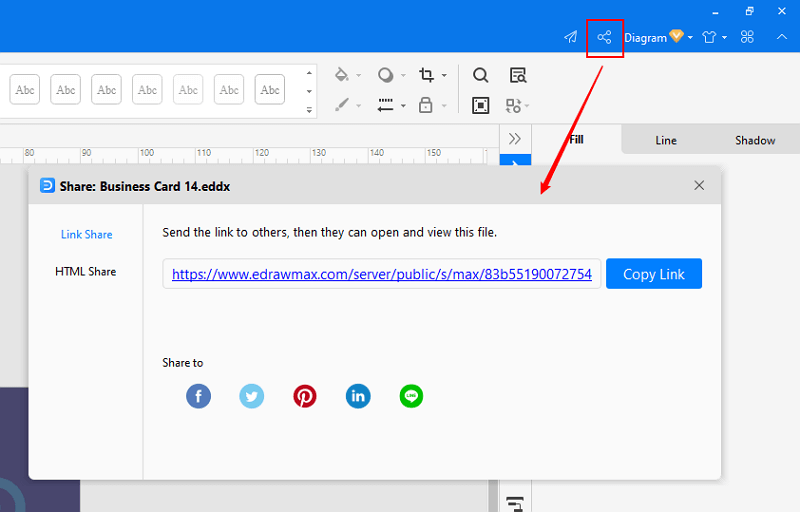Expand the Line pen dropdown arrow
Viewport: 800px width, 512px height.
(x=359, y=106)
